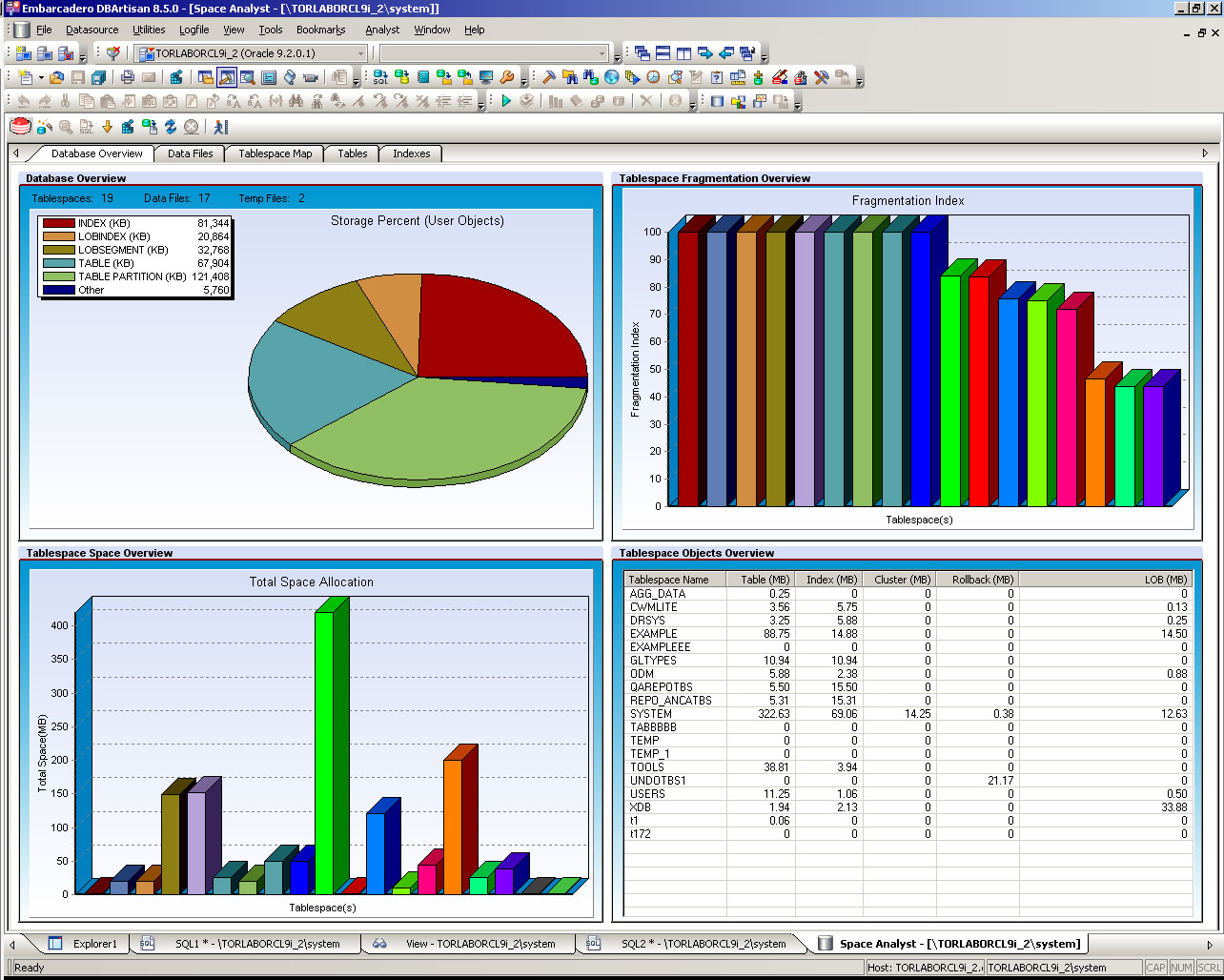Click the light green TABLE PARTITION legend swatch
Viewport: 1224px width, 980px height.
pyautogui.click(x=59, y=276)
